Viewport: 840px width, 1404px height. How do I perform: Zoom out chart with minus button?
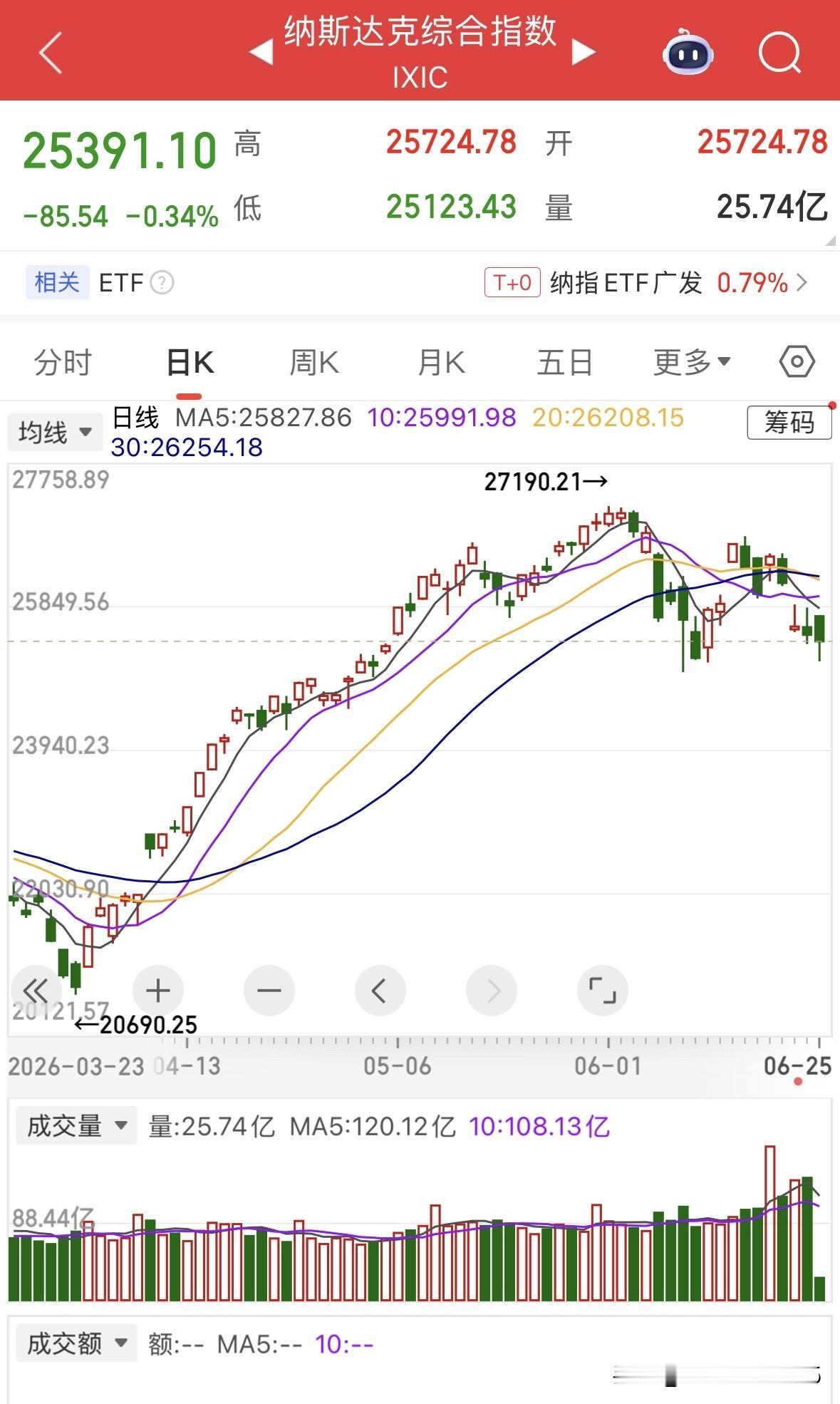click(x=269, y=991)
